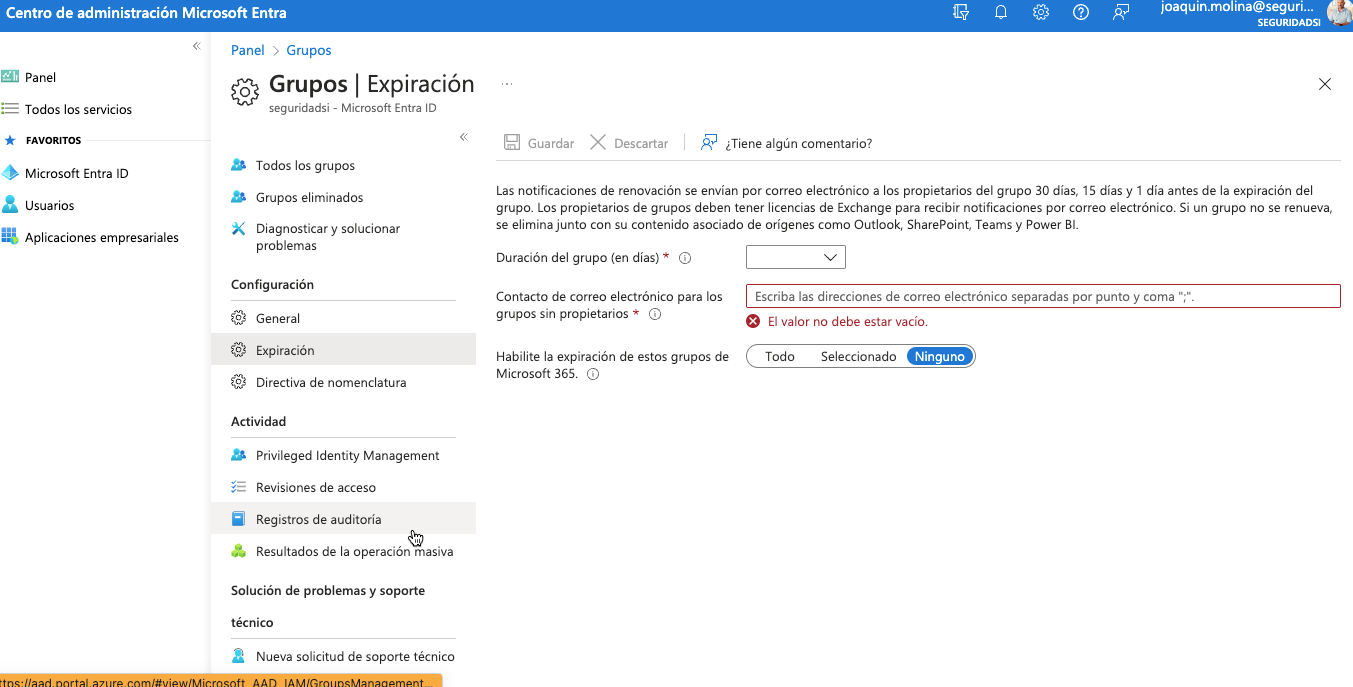The image size is (1353, 687).
Task: Open Directiva de nomenclatura menu item
Action: pyautogui.click(x=330, y=382)
